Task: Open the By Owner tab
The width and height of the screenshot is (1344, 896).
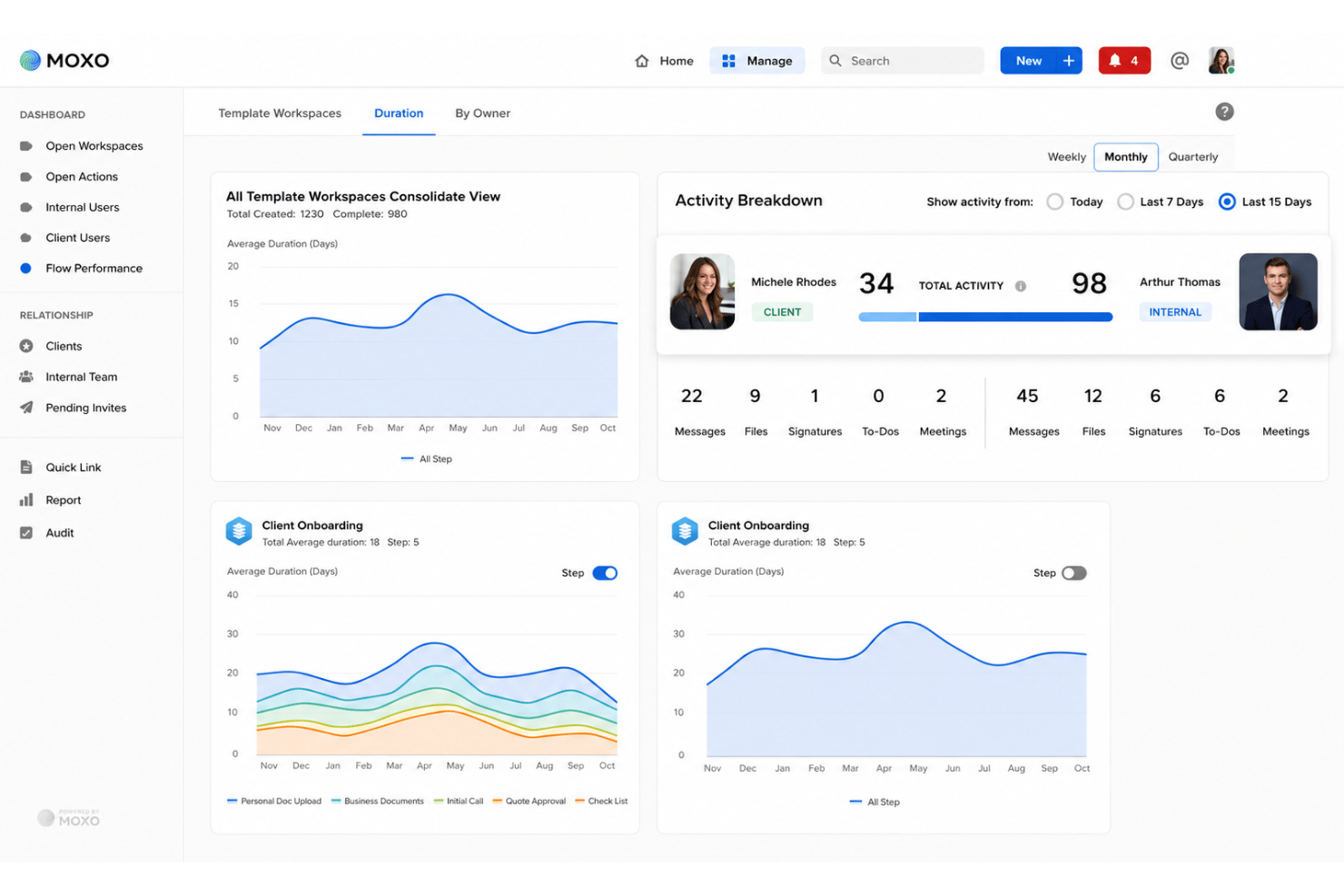Action: [x=482, y=113]
